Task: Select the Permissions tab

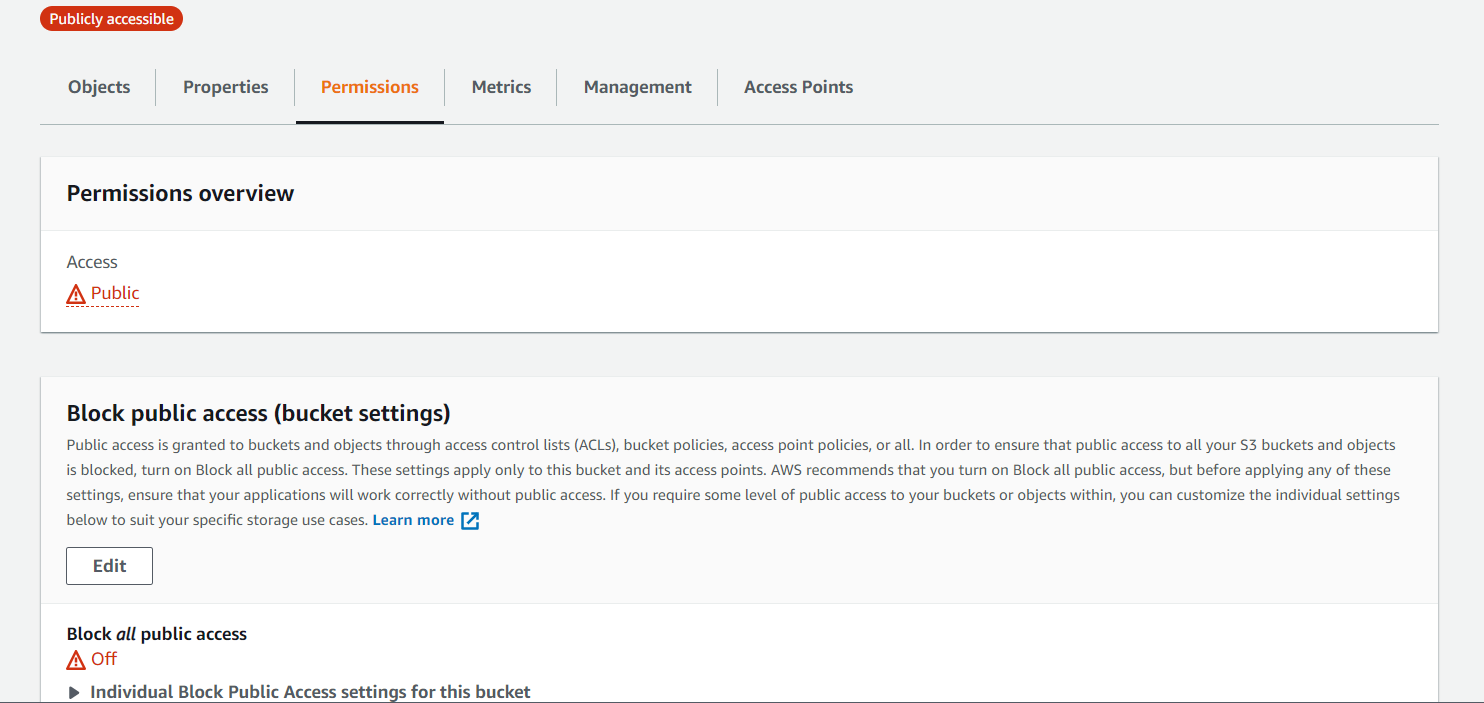Action: tap(369, 87)
